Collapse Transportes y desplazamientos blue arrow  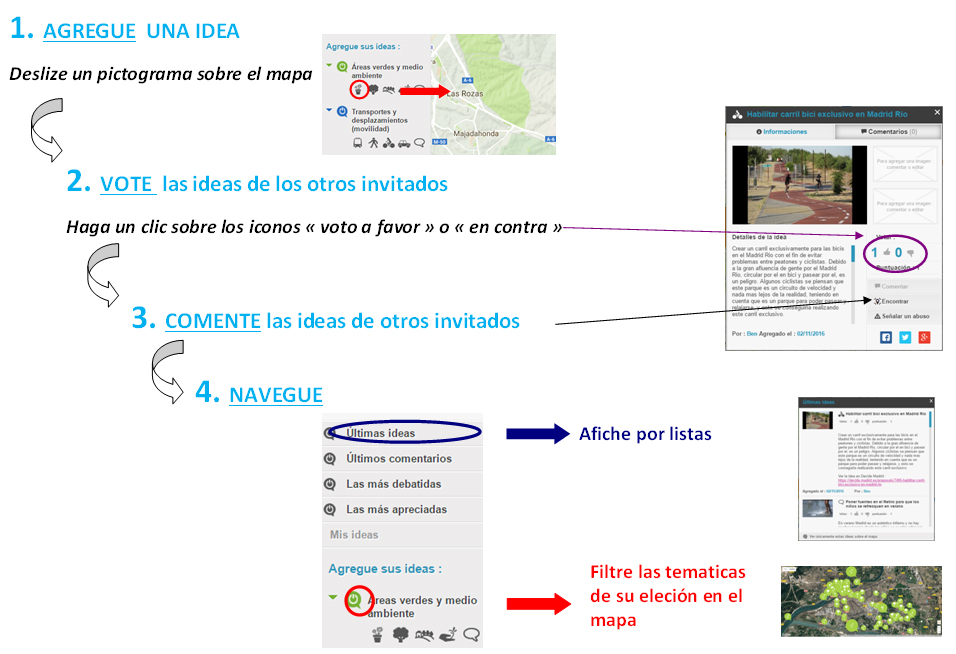[x=330, y=112]
